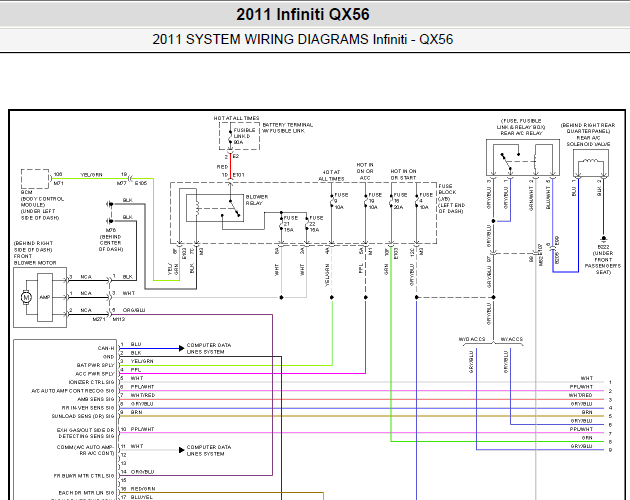Click the "SUNLOAD SENS (DR) SIG" pin label
Screen dimensions: 630x500
coord(83,416)
